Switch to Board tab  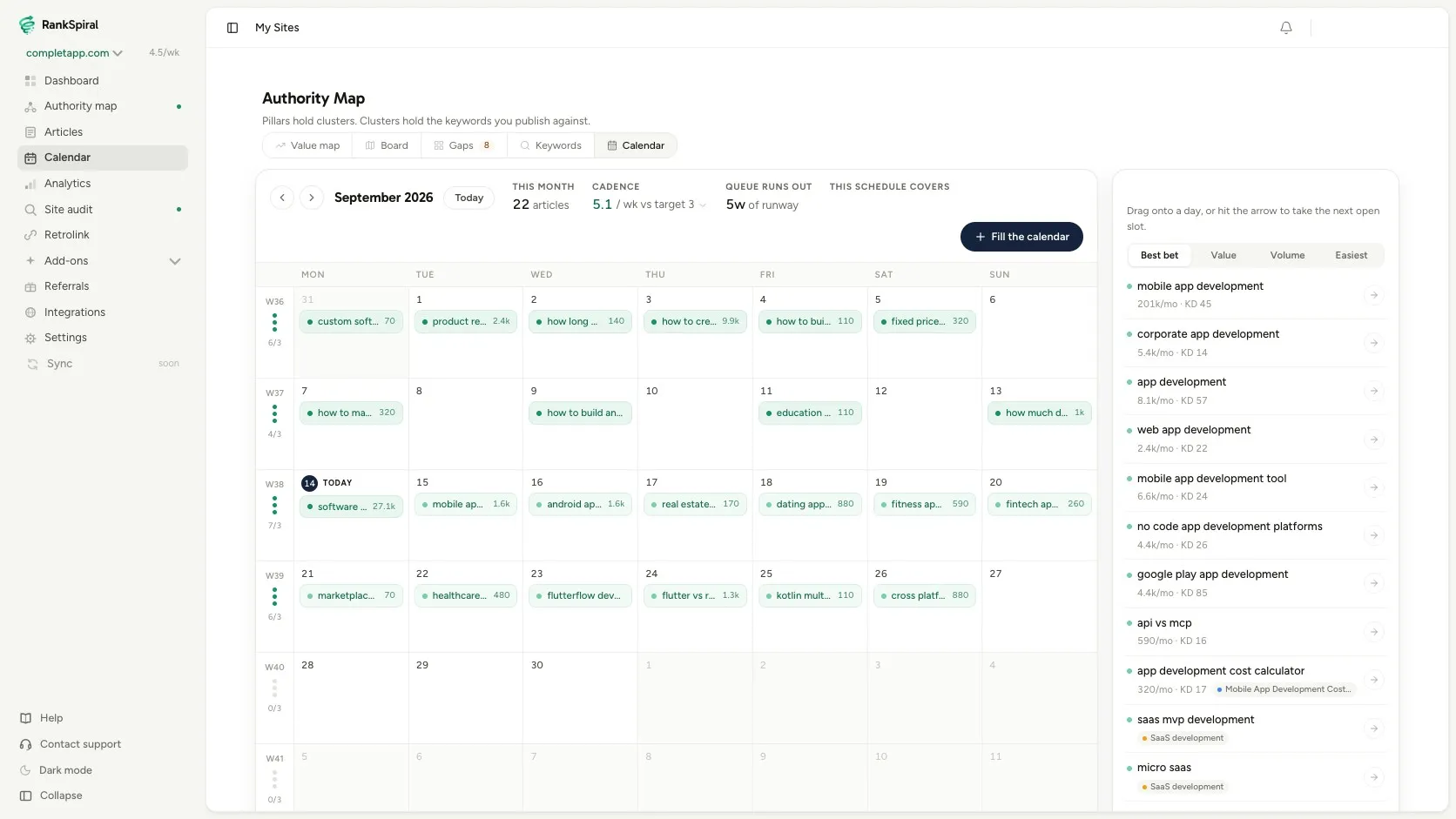[x=387, y=145]
